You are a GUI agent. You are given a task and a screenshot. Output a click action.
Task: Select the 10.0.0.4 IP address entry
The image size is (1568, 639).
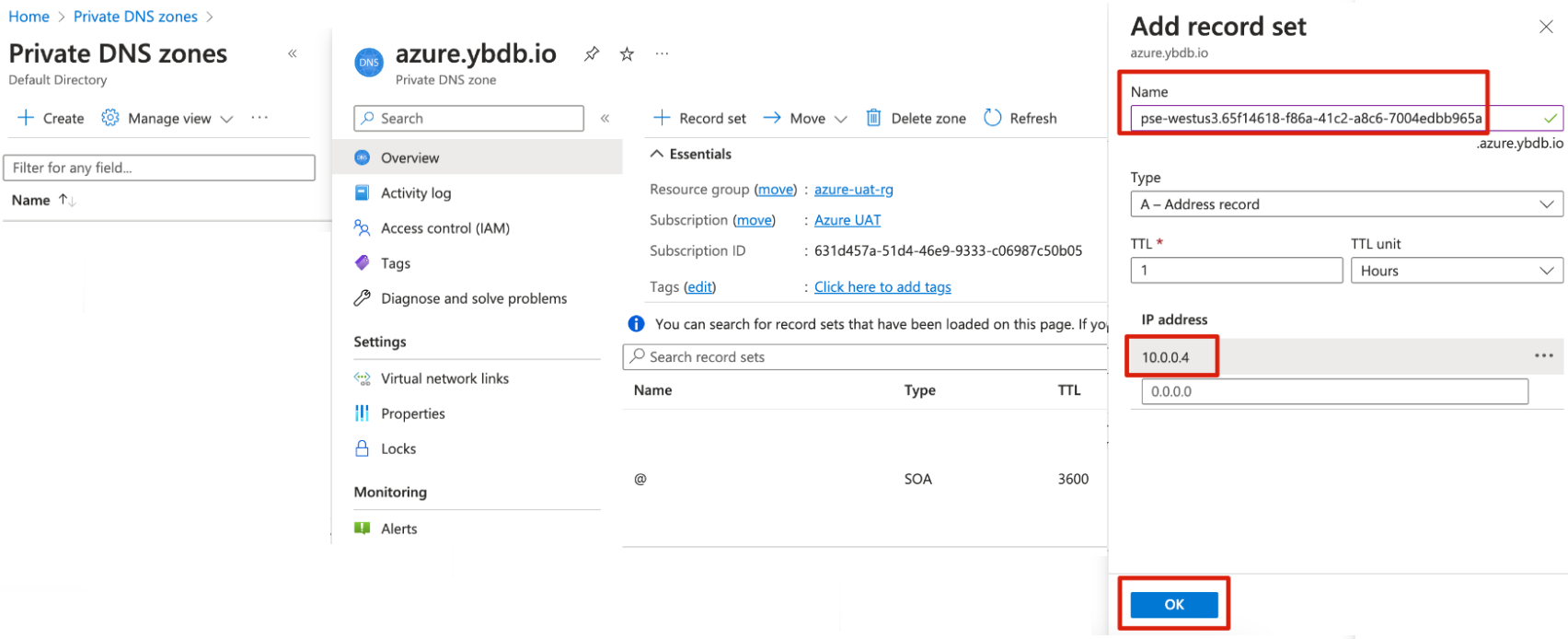(1166, 357)
